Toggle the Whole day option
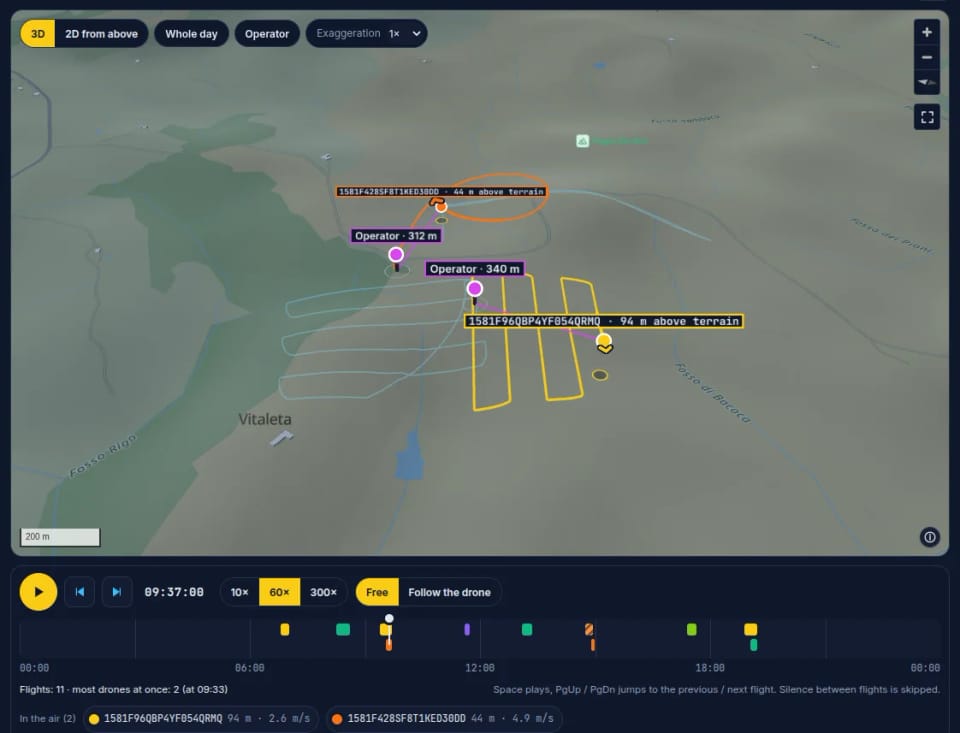 pyautogui.click(x=191, y=34)
